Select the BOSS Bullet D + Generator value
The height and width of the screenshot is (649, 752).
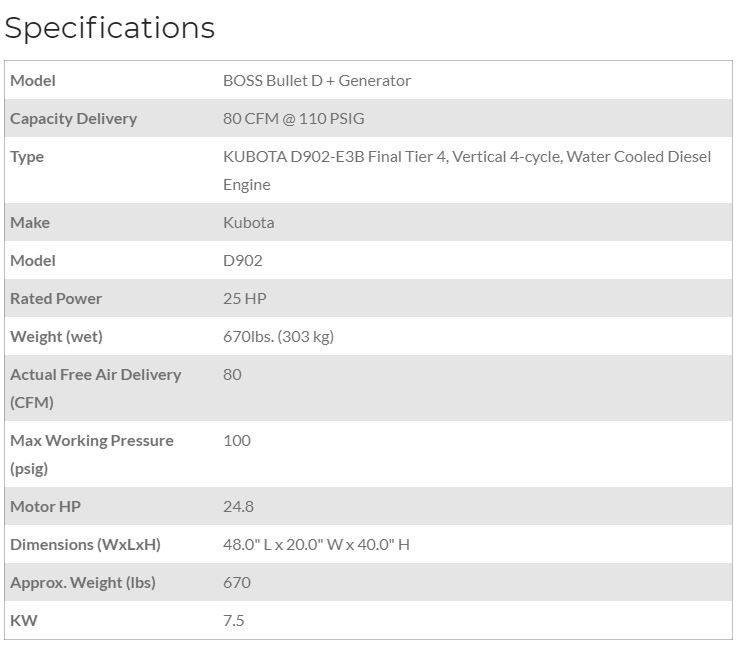tap(316, 80)
